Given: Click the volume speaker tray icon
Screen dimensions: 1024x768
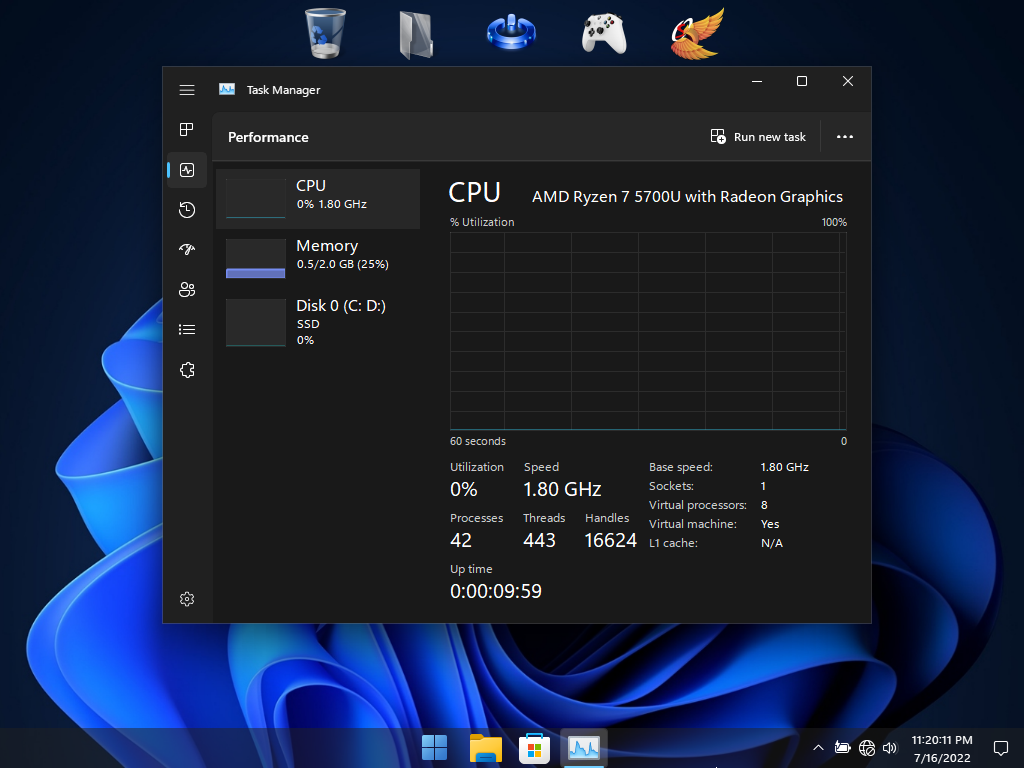Looking at the screenshot, I should [x=889, y=748].
